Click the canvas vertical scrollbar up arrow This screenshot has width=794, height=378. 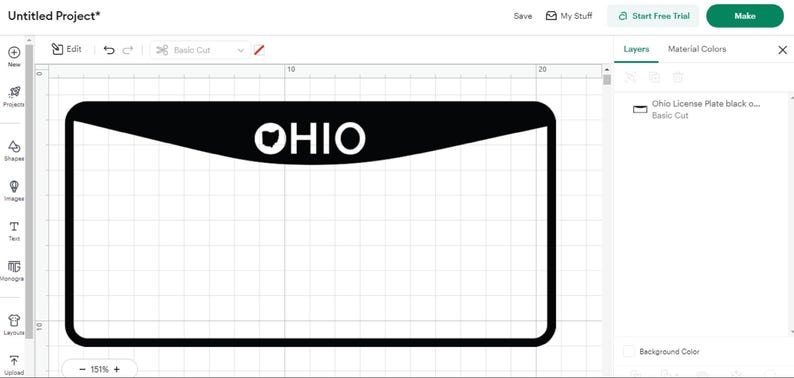[x=607, y=69]
